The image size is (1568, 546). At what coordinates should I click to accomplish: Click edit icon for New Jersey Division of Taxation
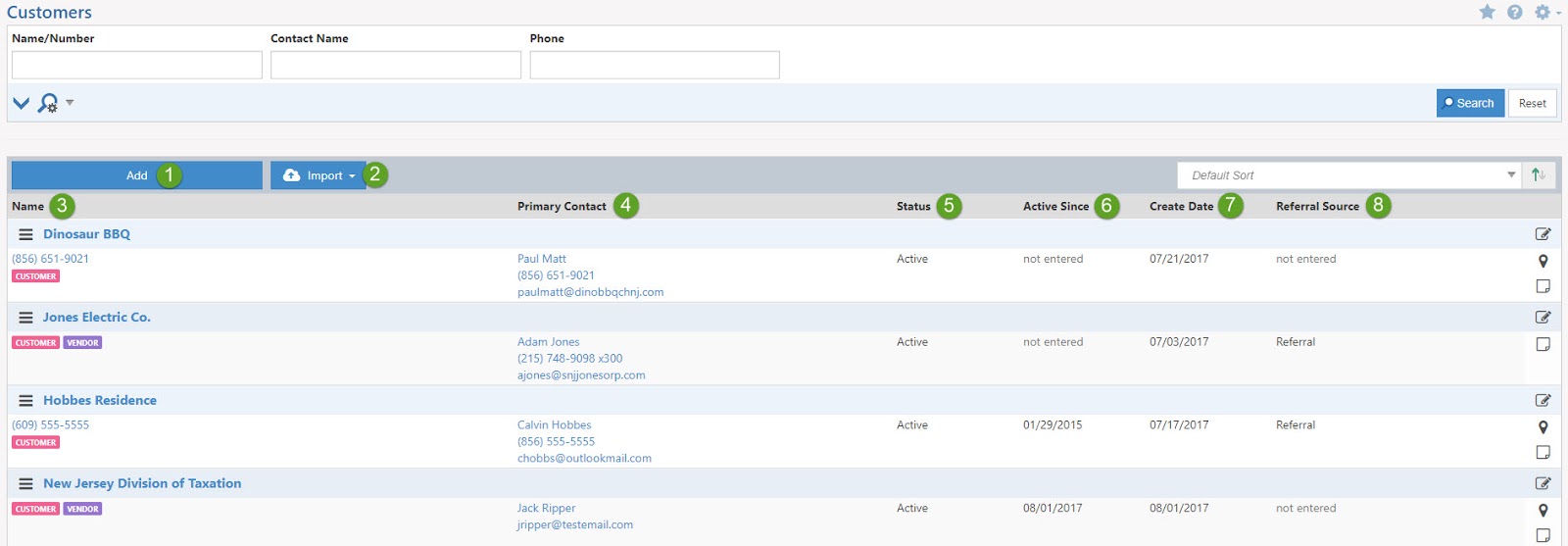(1543, 483)
